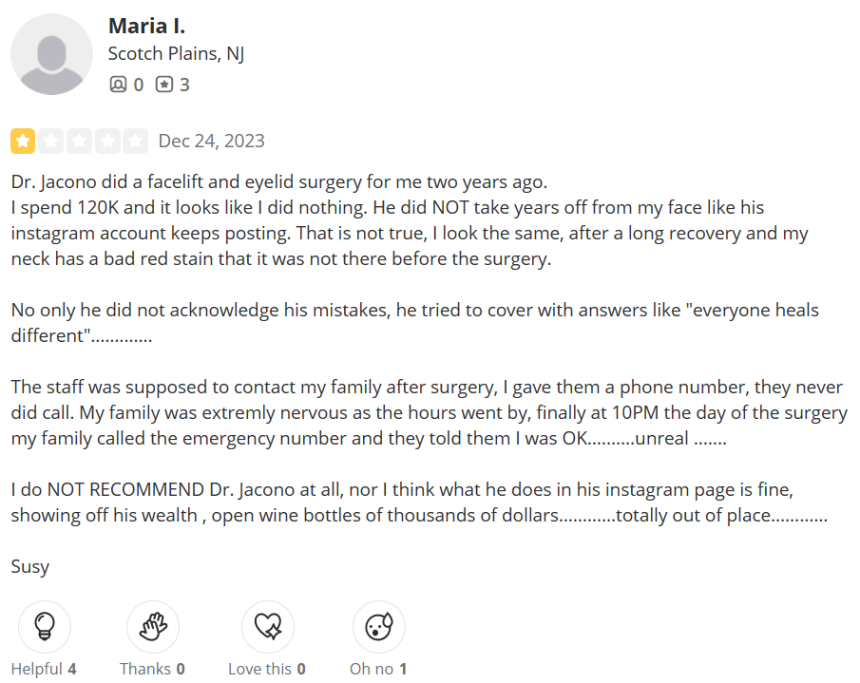Screen dimensions: 860x683
Task: Open Maria I. profile avatar
Action: pos(52,54)
